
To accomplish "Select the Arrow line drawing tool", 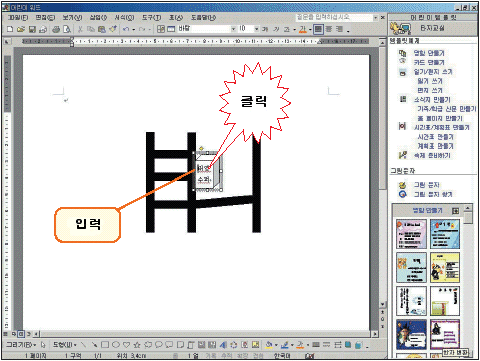I will point(94,344).
